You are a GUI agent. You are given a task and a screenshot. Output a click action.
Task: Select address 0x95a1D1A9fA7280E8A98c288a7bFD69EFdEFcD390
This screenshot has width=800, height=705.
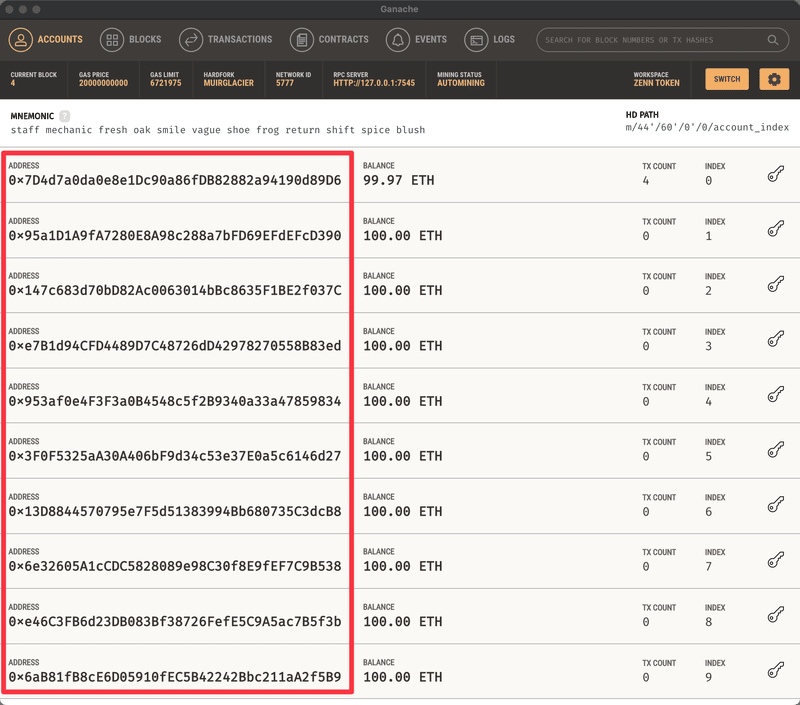click(174, 236)
